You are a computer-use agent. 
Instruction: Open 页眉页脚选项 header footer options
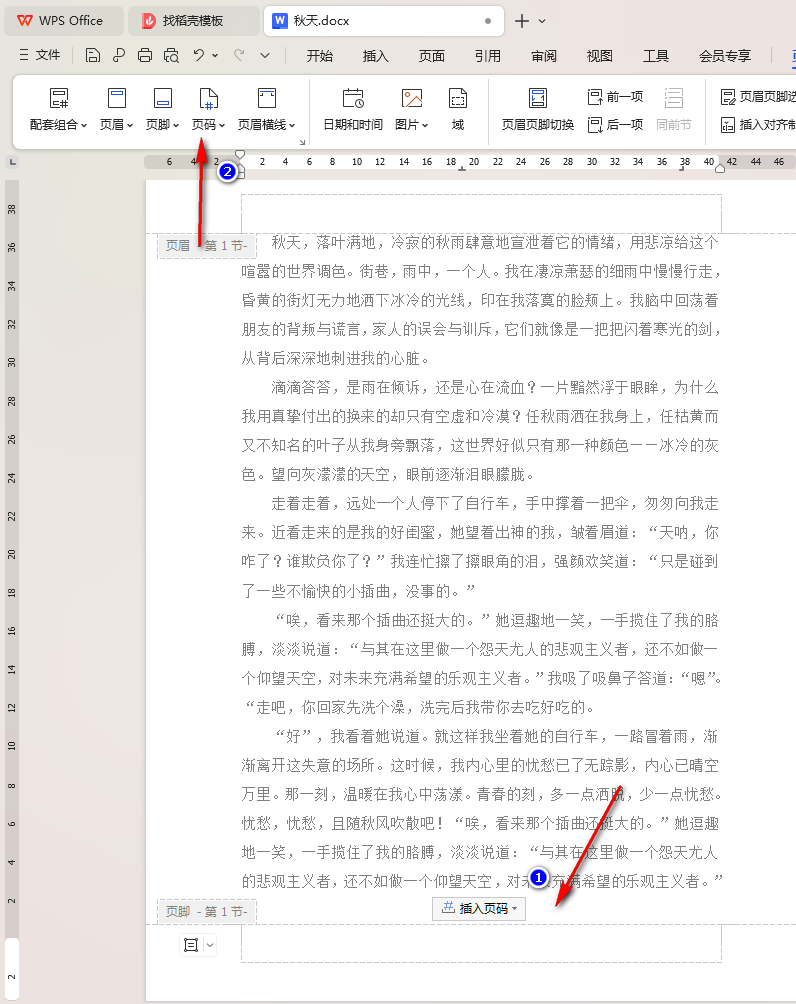click(758, 97)
